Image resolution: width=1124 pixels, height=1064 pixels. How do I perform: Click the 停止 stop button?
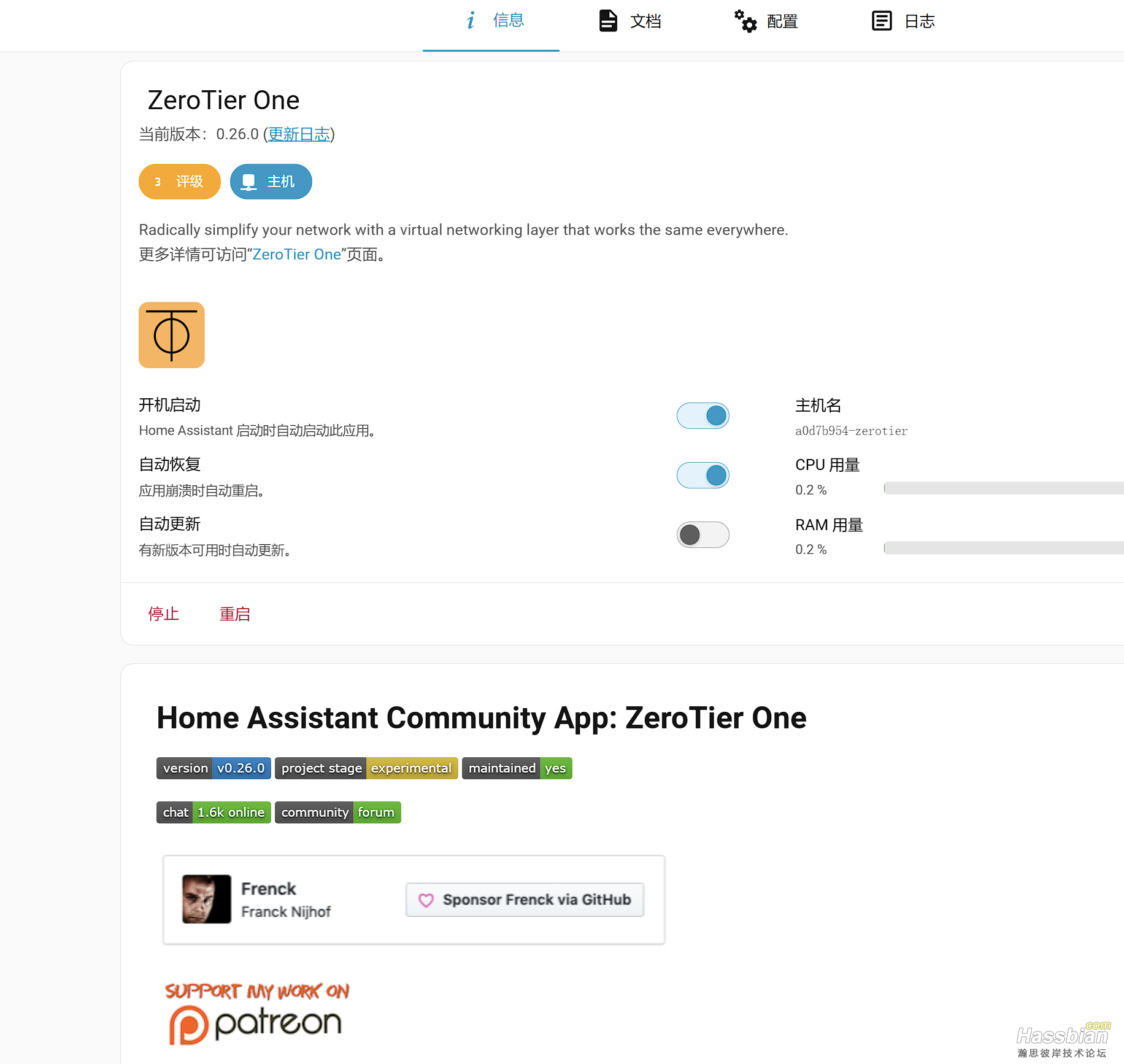(x=164, y=614)
